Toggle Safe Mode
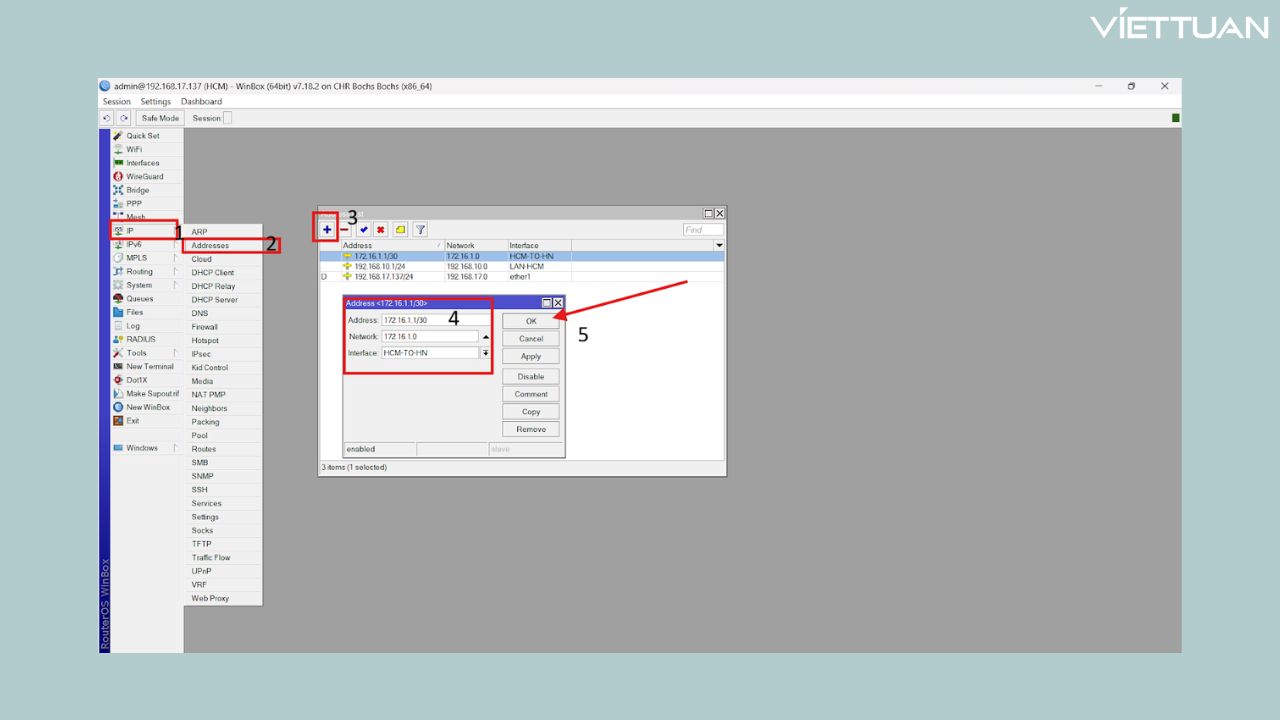 pyautogui.click(x=160, y=118)
